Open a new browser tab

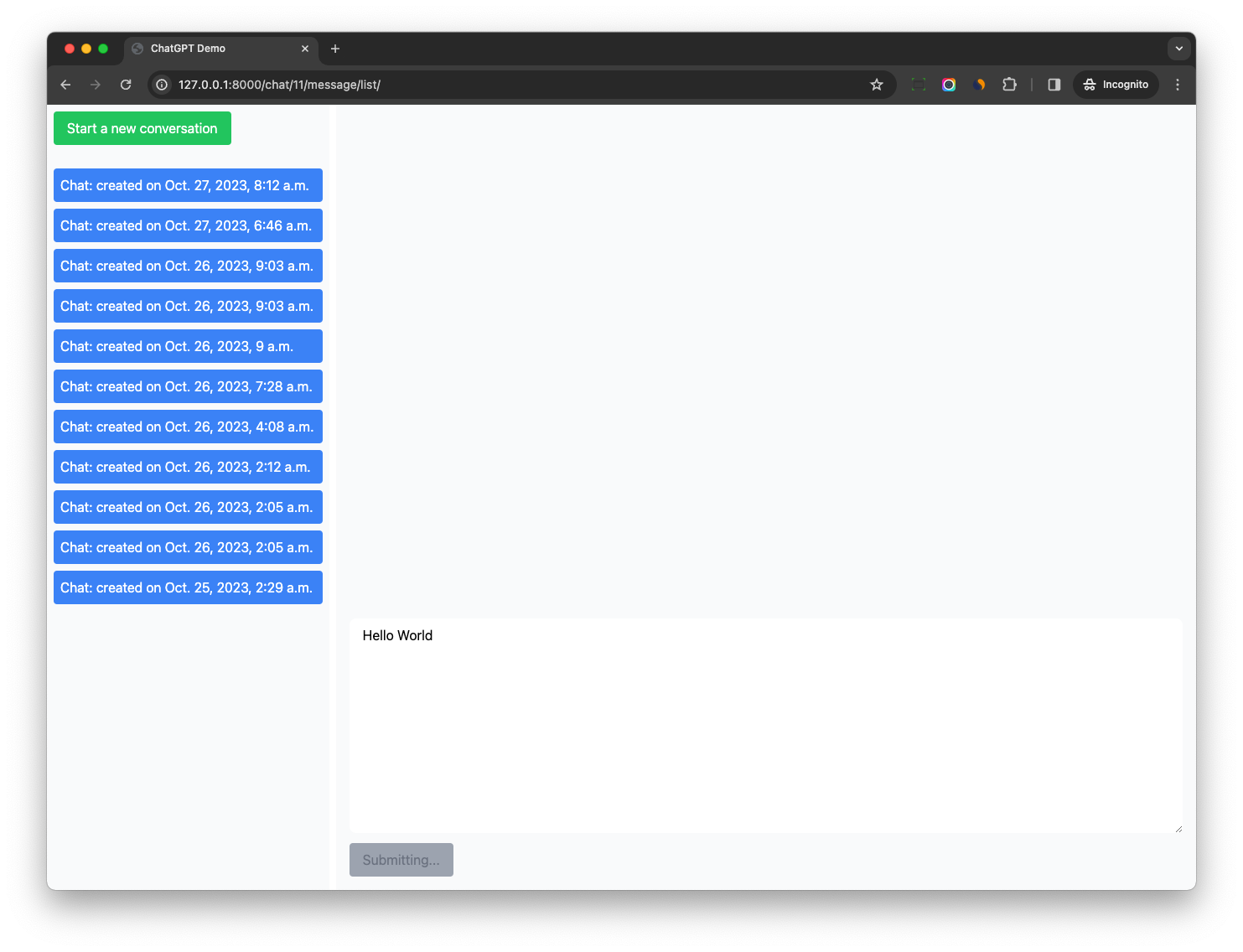(335, 49)
